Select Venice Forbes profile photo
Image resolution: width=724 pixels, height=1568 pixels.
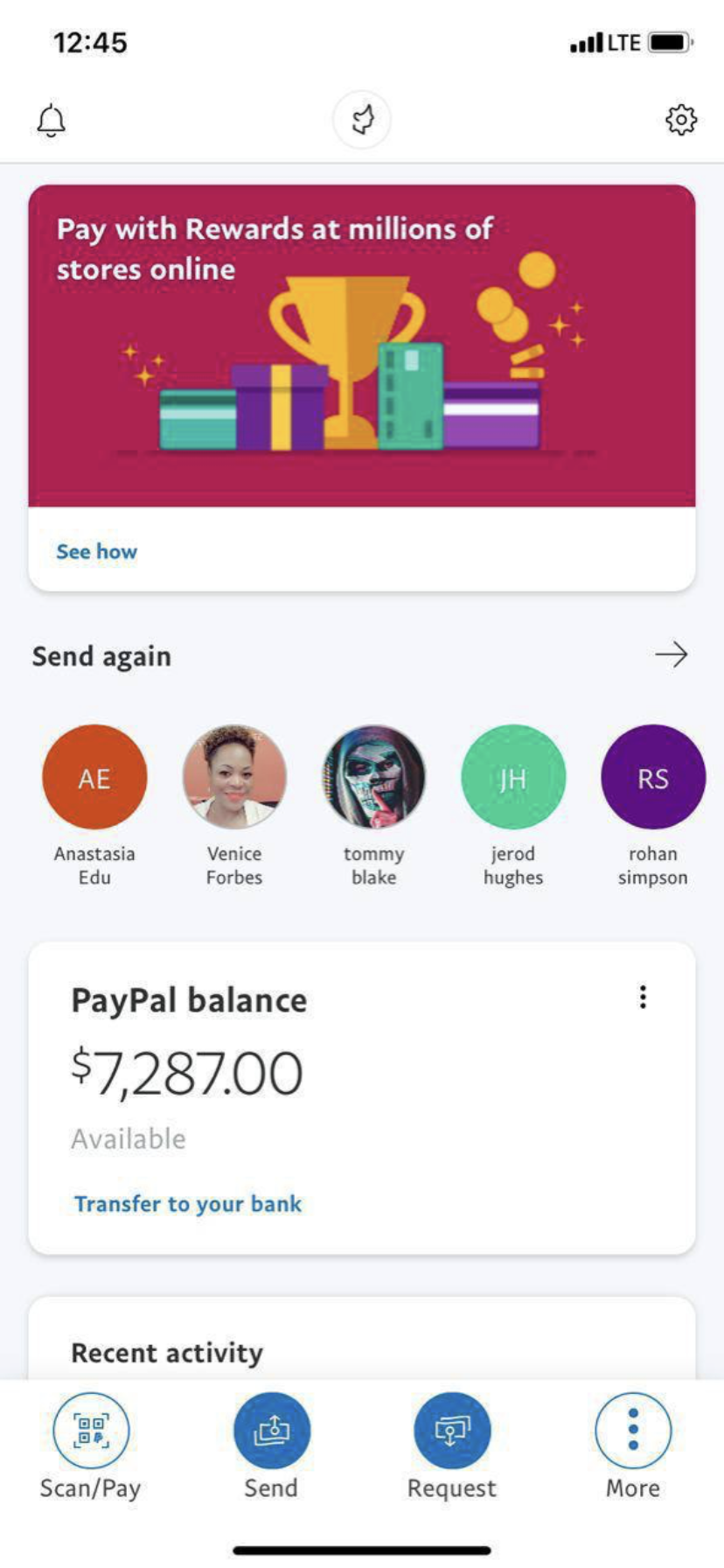pyautogui.click(x=234, y=777)
